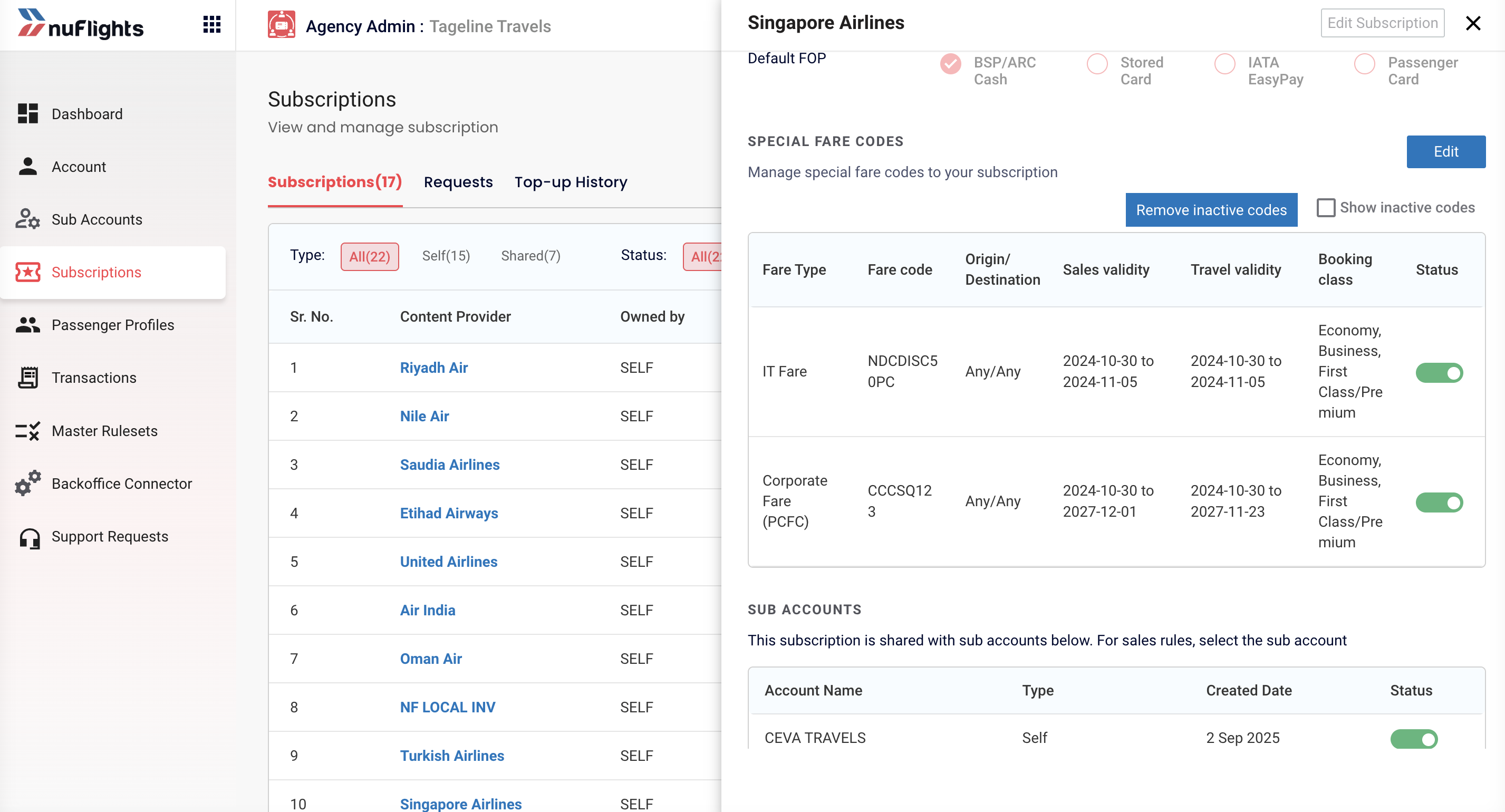Filter type by Self(15)
This screenshot has height=812, width=1505.
tap(446, 256)
